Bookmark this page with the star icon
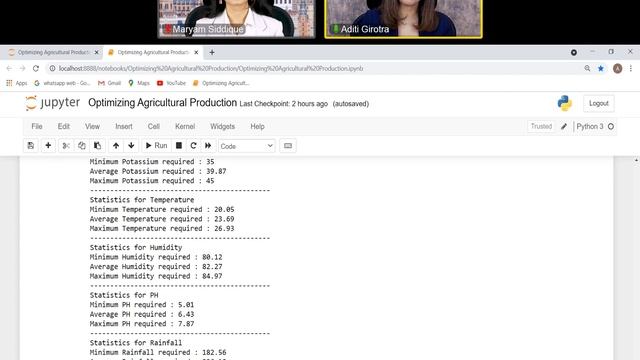The height and width of the screenshot is (360, 640). [x=601, y=69]
